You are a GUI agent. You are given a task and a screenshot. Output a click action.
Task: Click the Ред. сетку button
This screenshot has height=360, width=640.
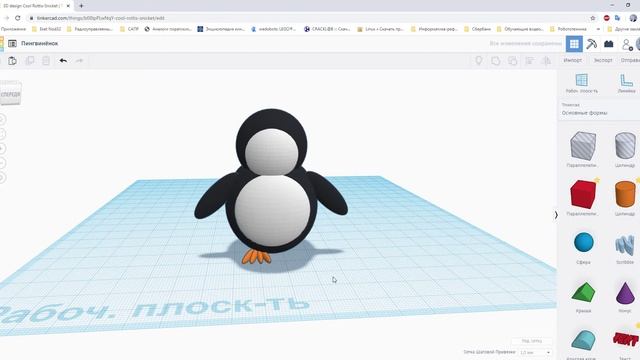tap(532, 340)
